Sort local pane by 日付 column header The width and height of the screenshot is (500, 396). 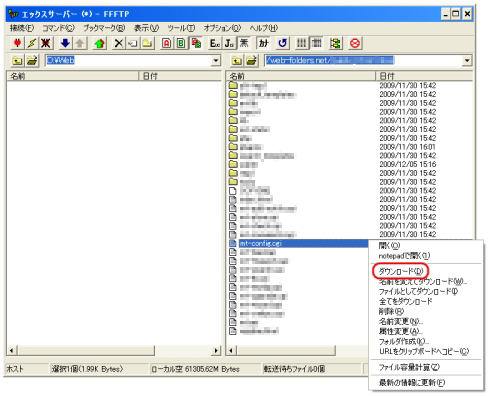[x=180, y=76]
